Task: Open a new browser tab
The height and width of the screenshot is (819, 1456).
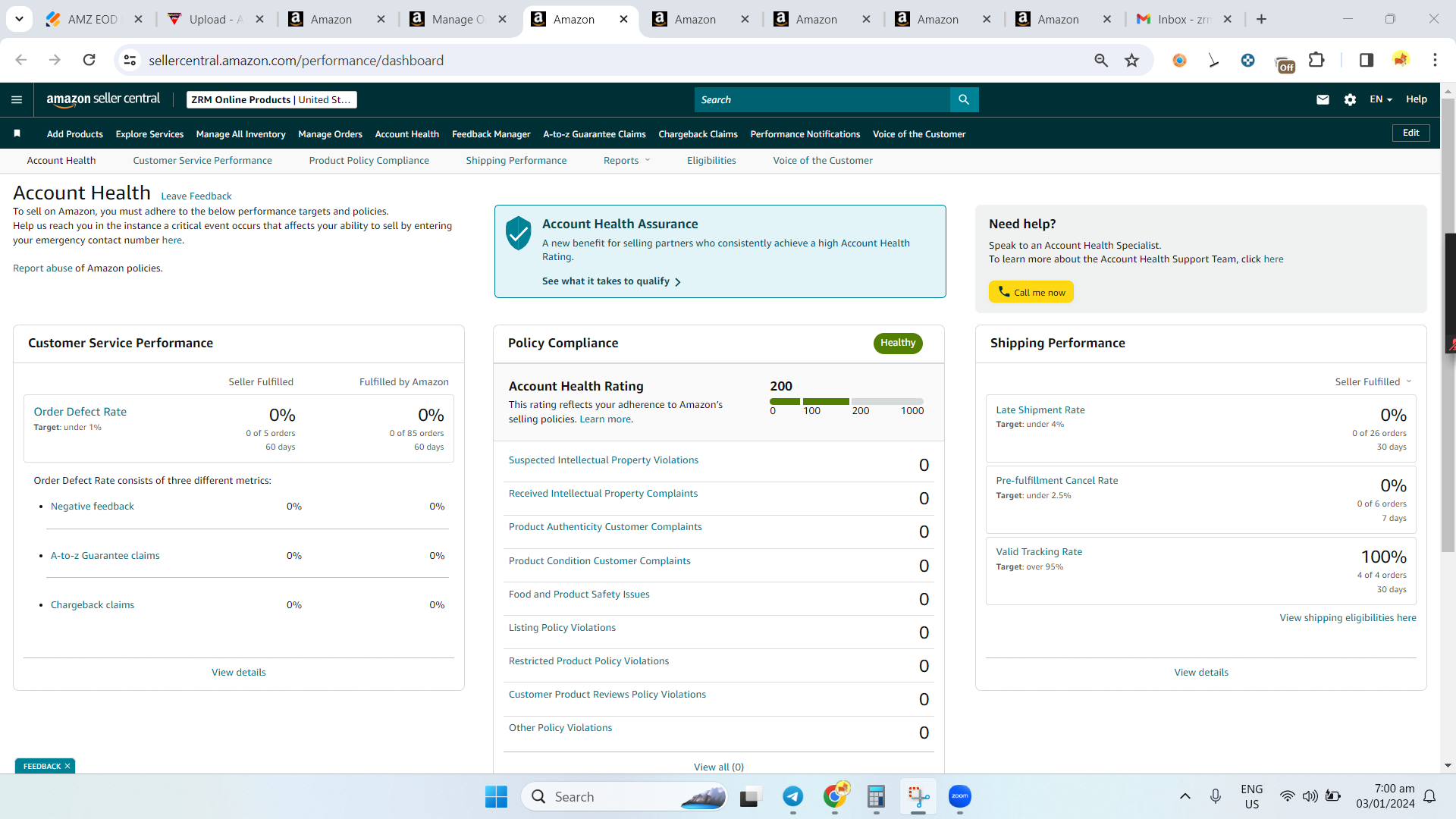Action: tap(1262, 19)
